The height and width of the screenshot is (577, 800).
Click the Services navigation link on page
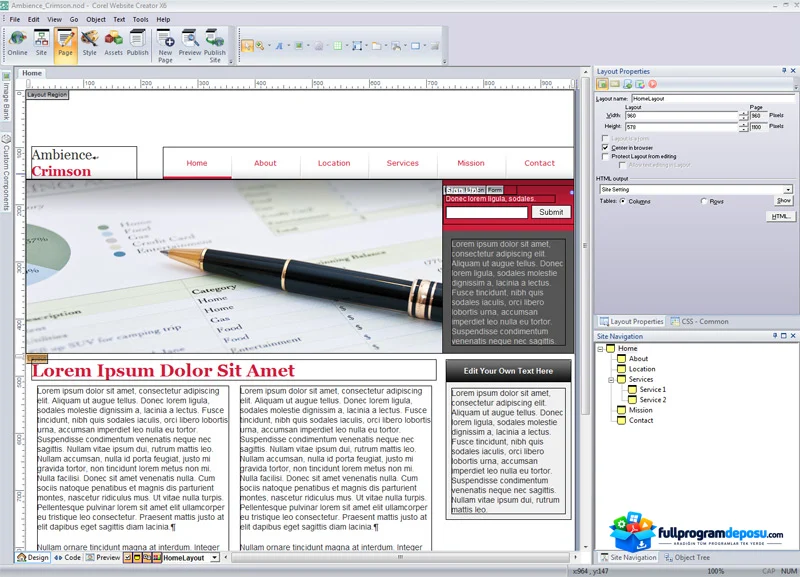point(403,163)
